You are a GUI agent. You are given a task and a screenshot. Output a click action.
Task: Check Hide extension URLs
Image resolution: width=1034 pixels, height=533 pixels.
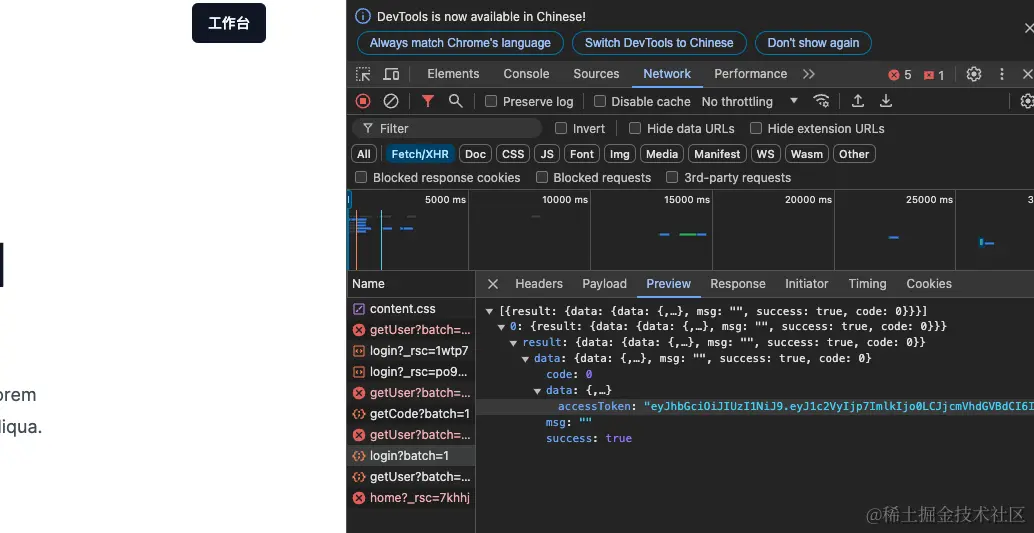point(756,128)
